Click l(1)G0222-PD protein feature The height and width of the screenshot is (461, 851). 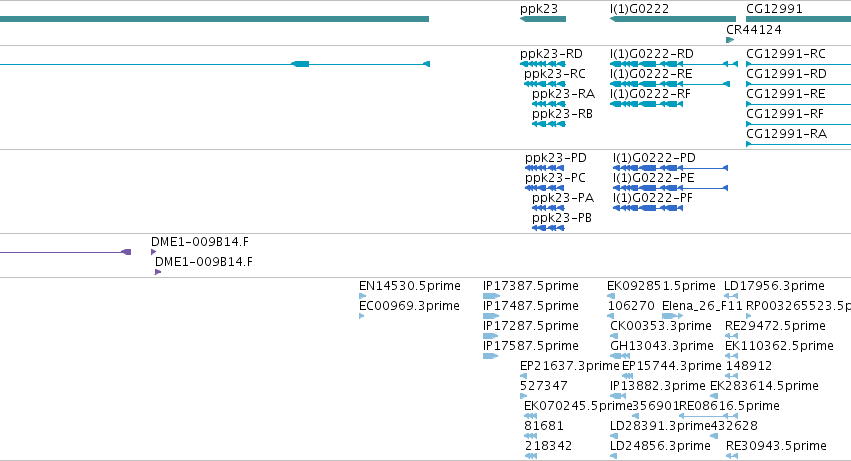point(670,168)
